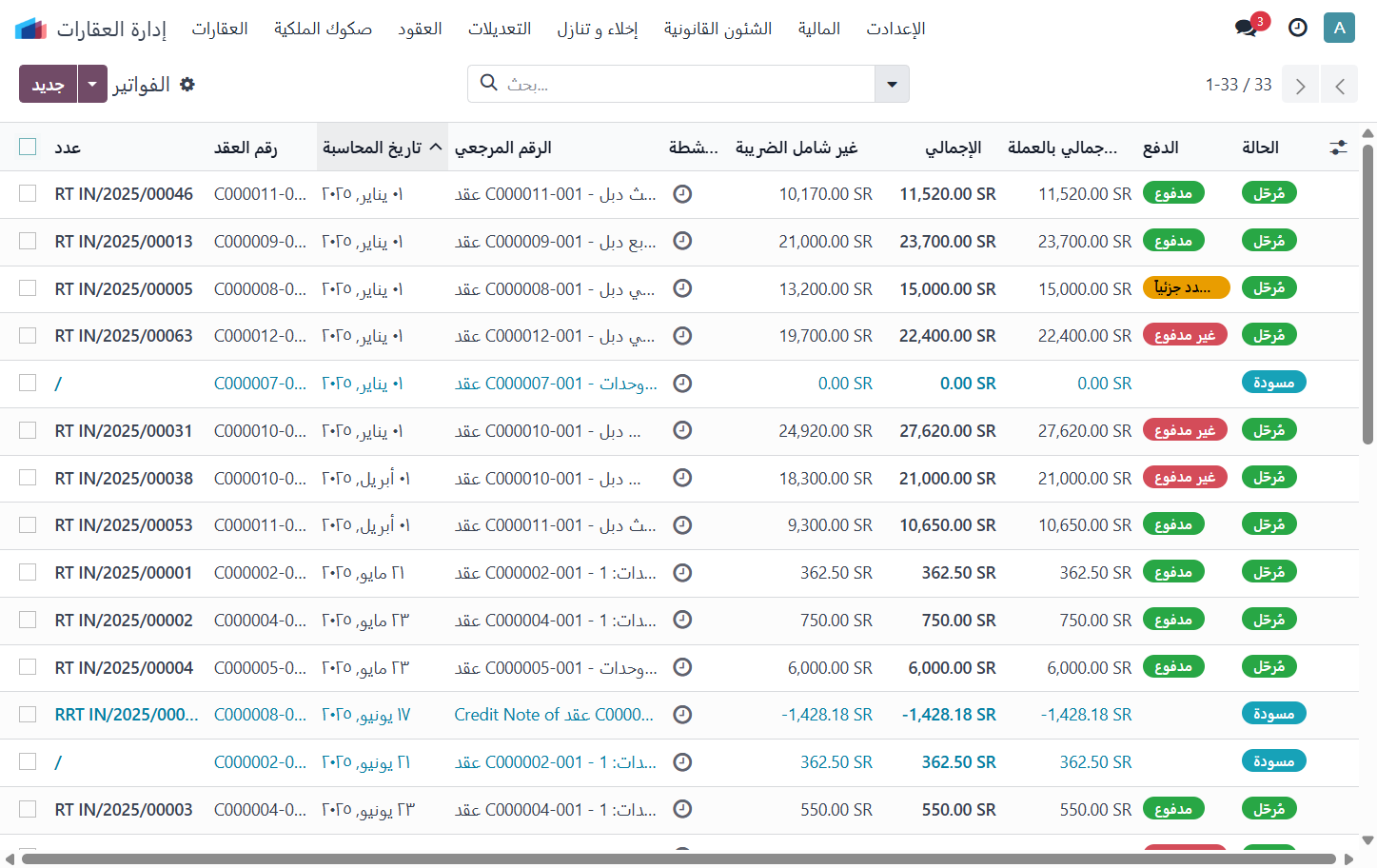Screen dimensions: 1377x868
Task: Open the property management app logo
Action: [31, 29]
